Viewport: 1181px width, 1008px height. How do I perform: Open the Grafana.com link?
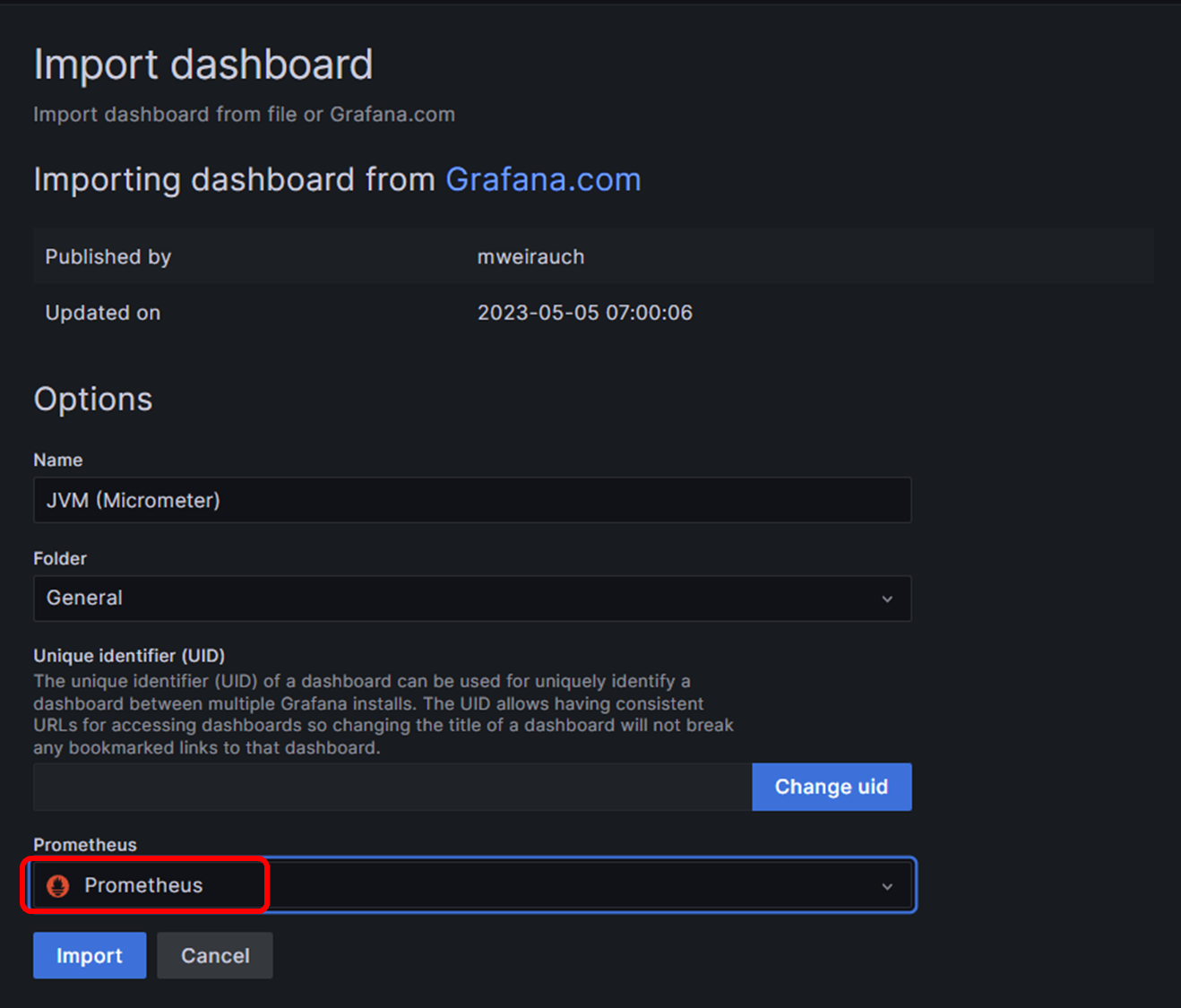coord(543,179)
